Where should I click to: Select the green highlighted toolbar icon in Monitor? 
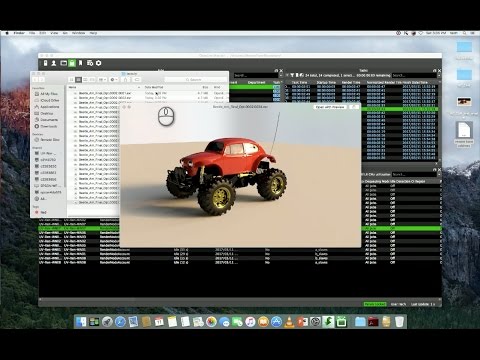click(x=72, y=63)
